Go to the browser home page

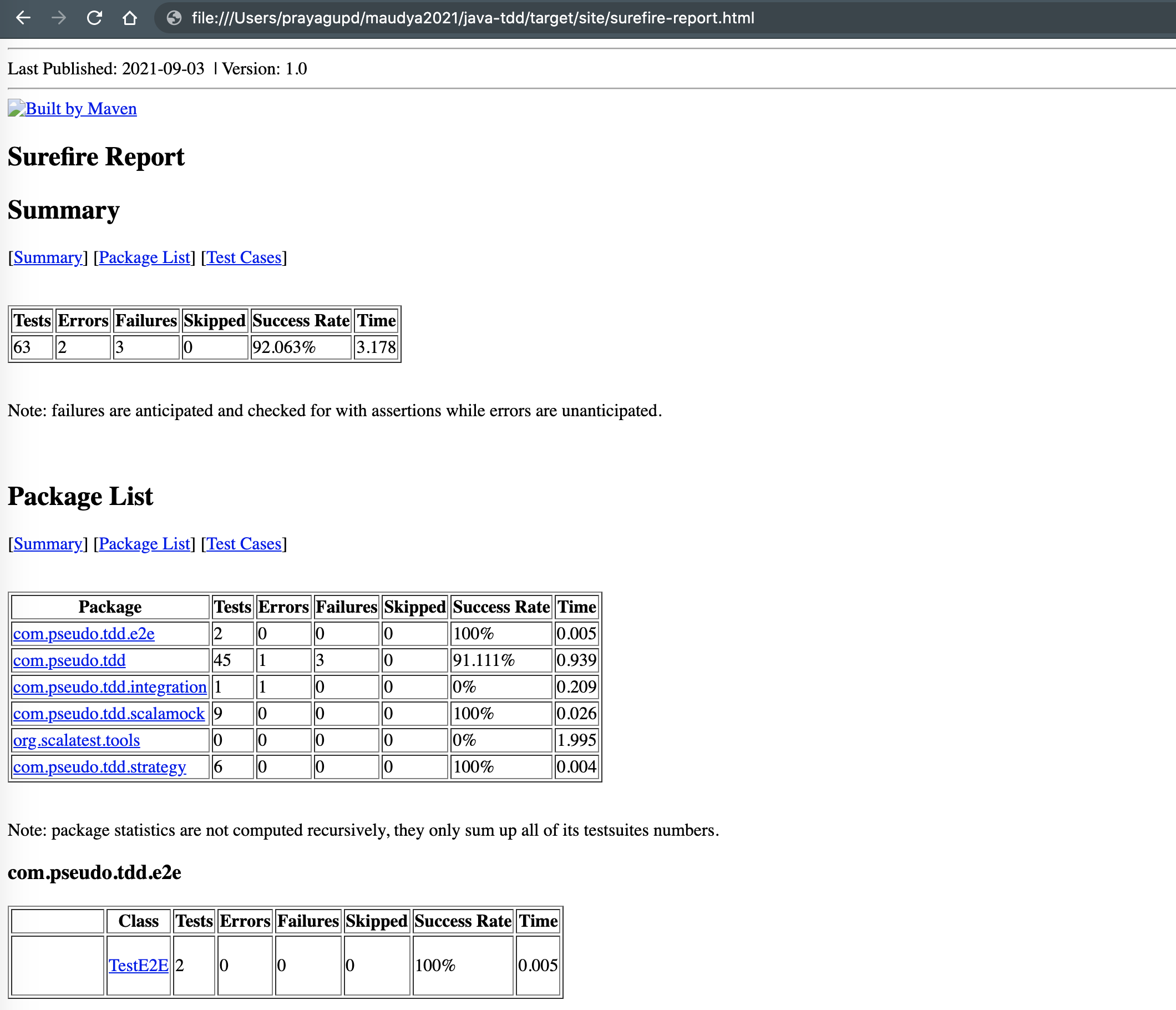point(130,18)
